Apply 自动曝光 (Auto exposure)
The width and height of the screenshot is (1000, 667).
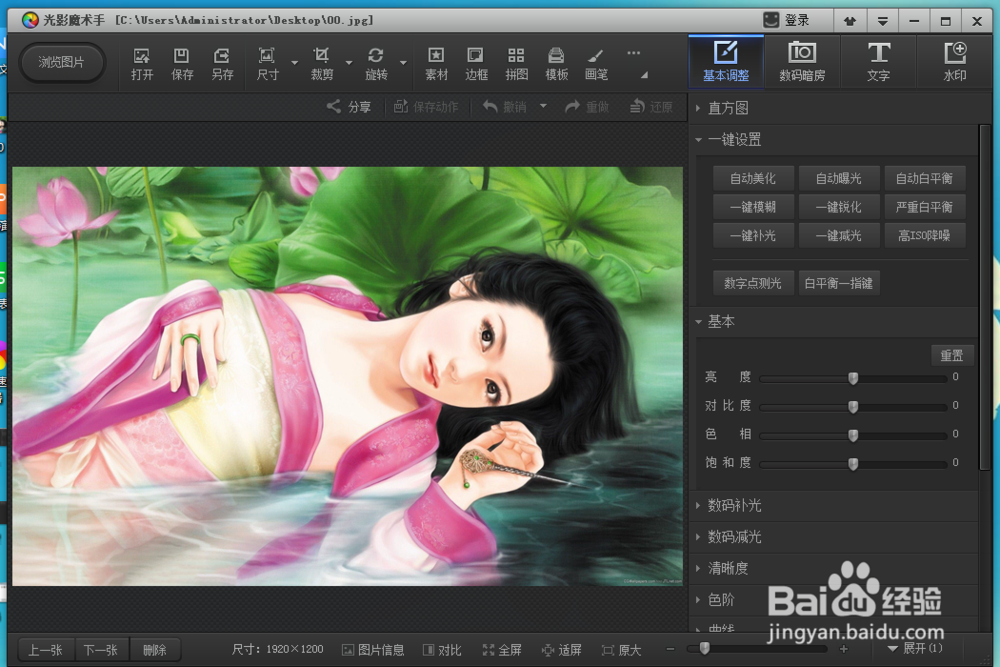tap(839, 179)
